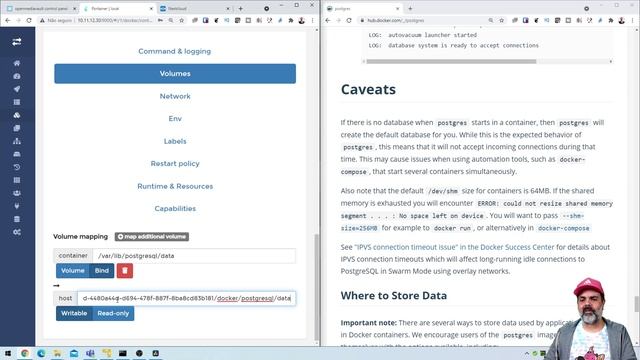This screenshot has height=360, width=640.
Task: Open the Endpoints plug icon in sidebar
Action: click(x=17, y=206)
